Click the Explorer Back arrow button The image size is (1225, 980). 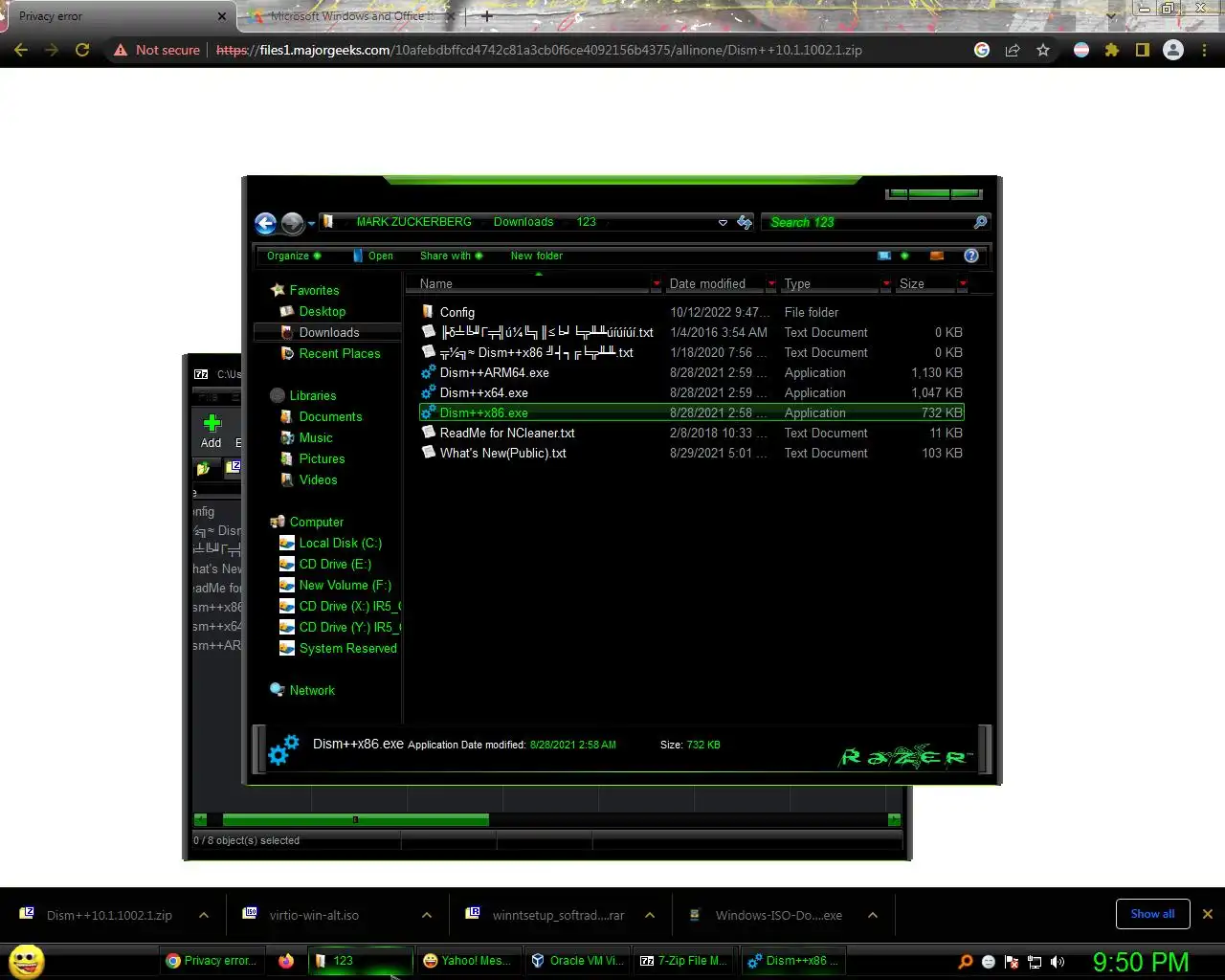pyautogui.click(x=266, y=223)
